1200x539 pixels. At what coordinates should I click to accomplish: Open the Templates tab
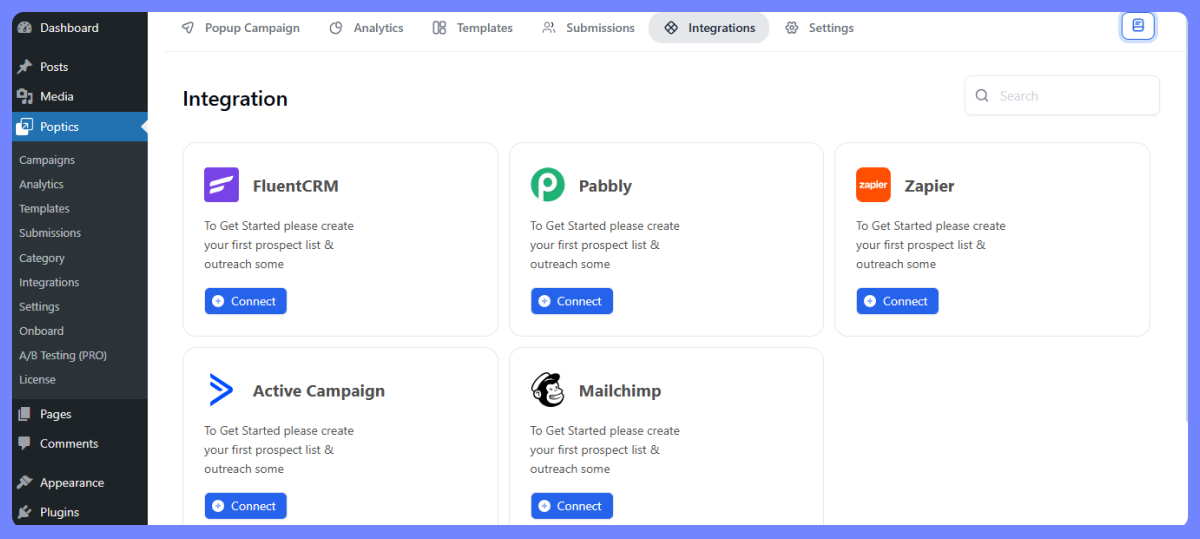[473, 28]
